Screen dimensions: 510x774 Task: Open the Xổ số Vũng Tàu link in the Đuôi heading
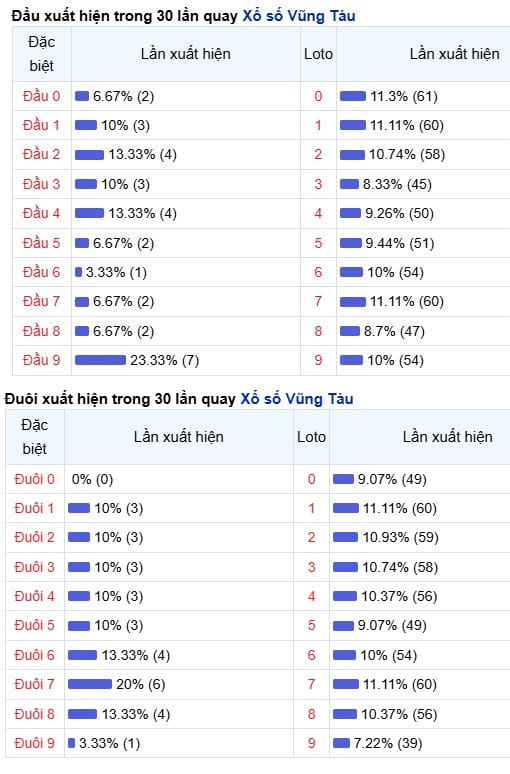[297, 399]
